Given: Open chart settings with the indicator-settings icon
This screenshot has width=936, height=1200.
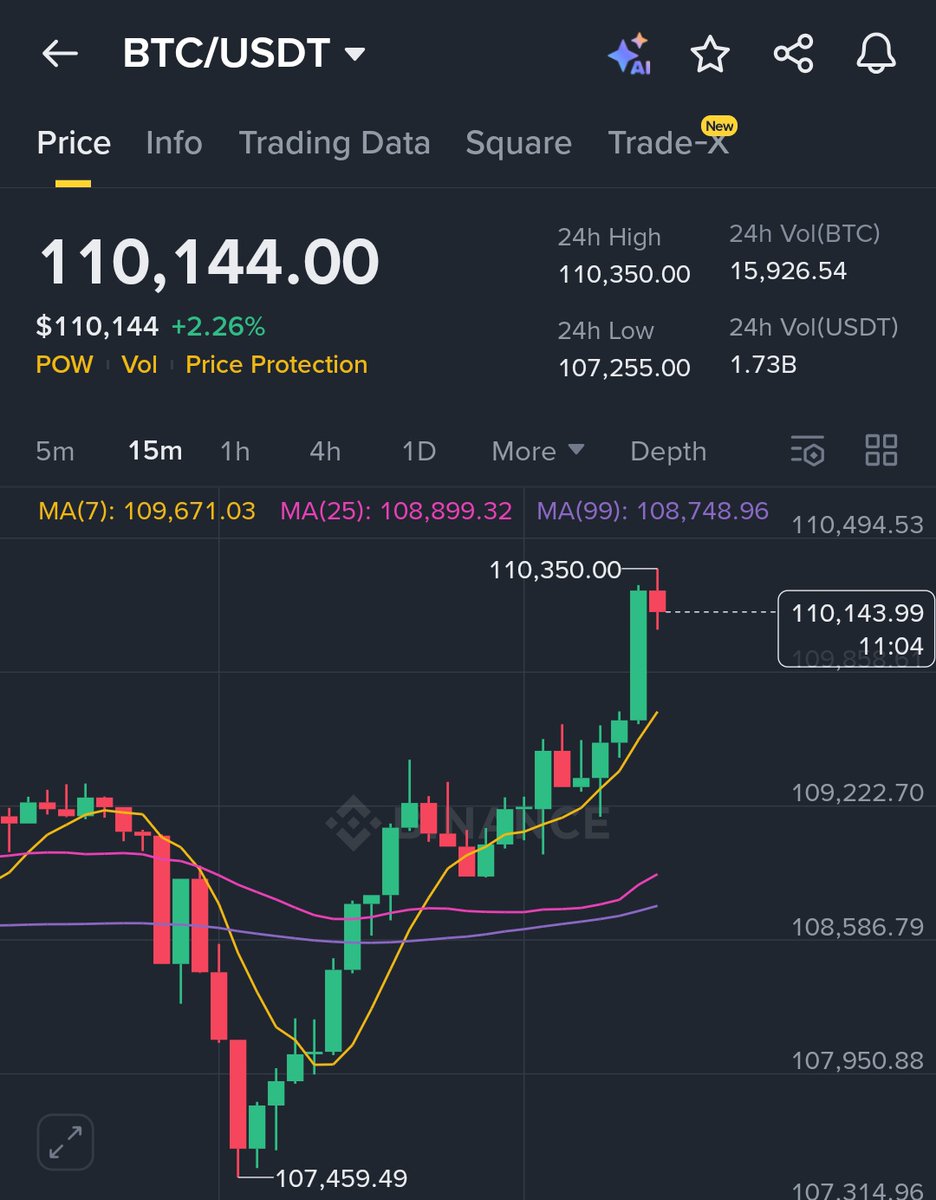Looking at the screenshot, I should [808, 451].
